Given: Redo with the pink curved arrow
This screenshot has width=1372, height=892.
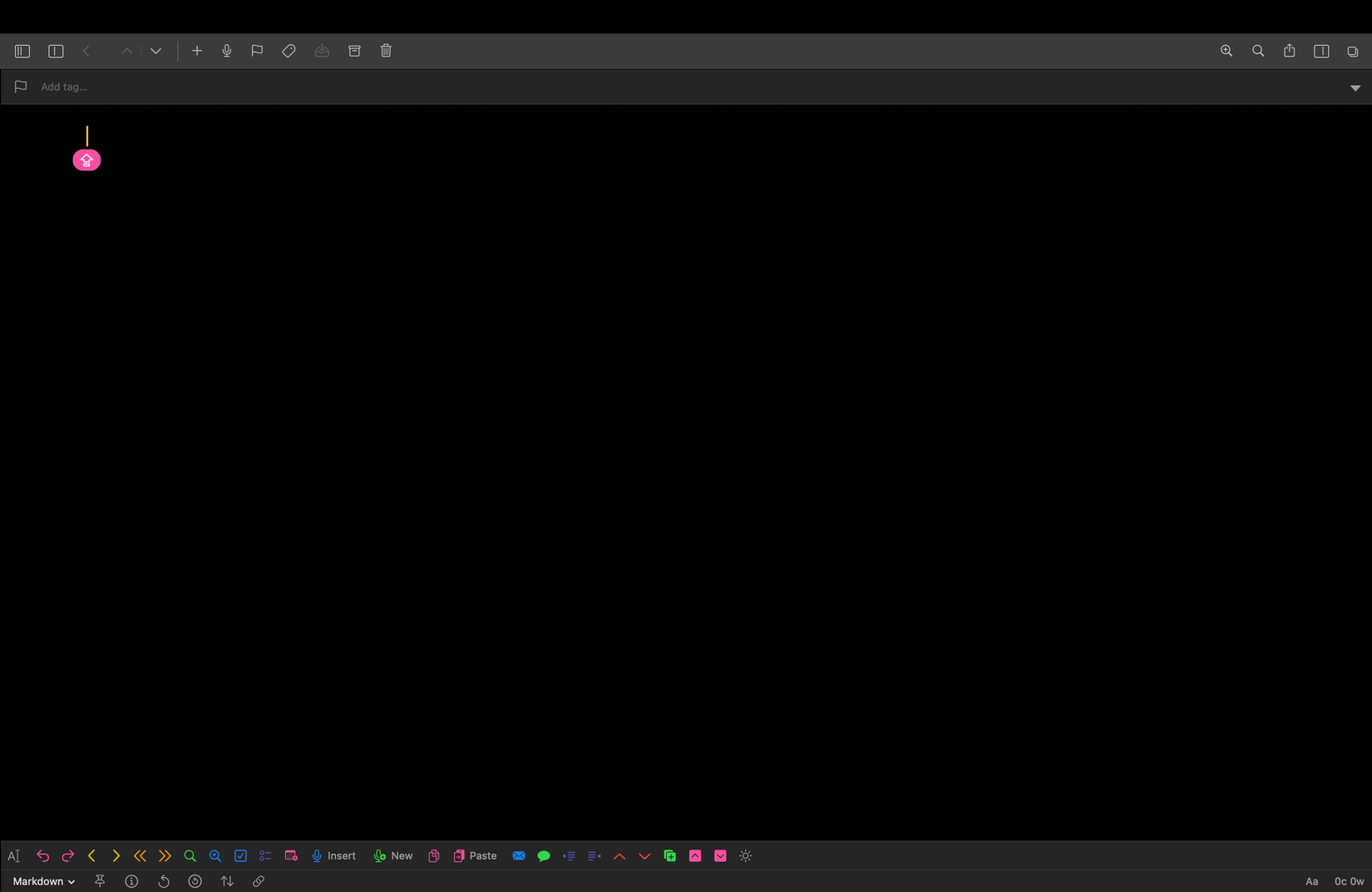Looking at the screenshot, I should pyautogui.click(x=68, y=855).
